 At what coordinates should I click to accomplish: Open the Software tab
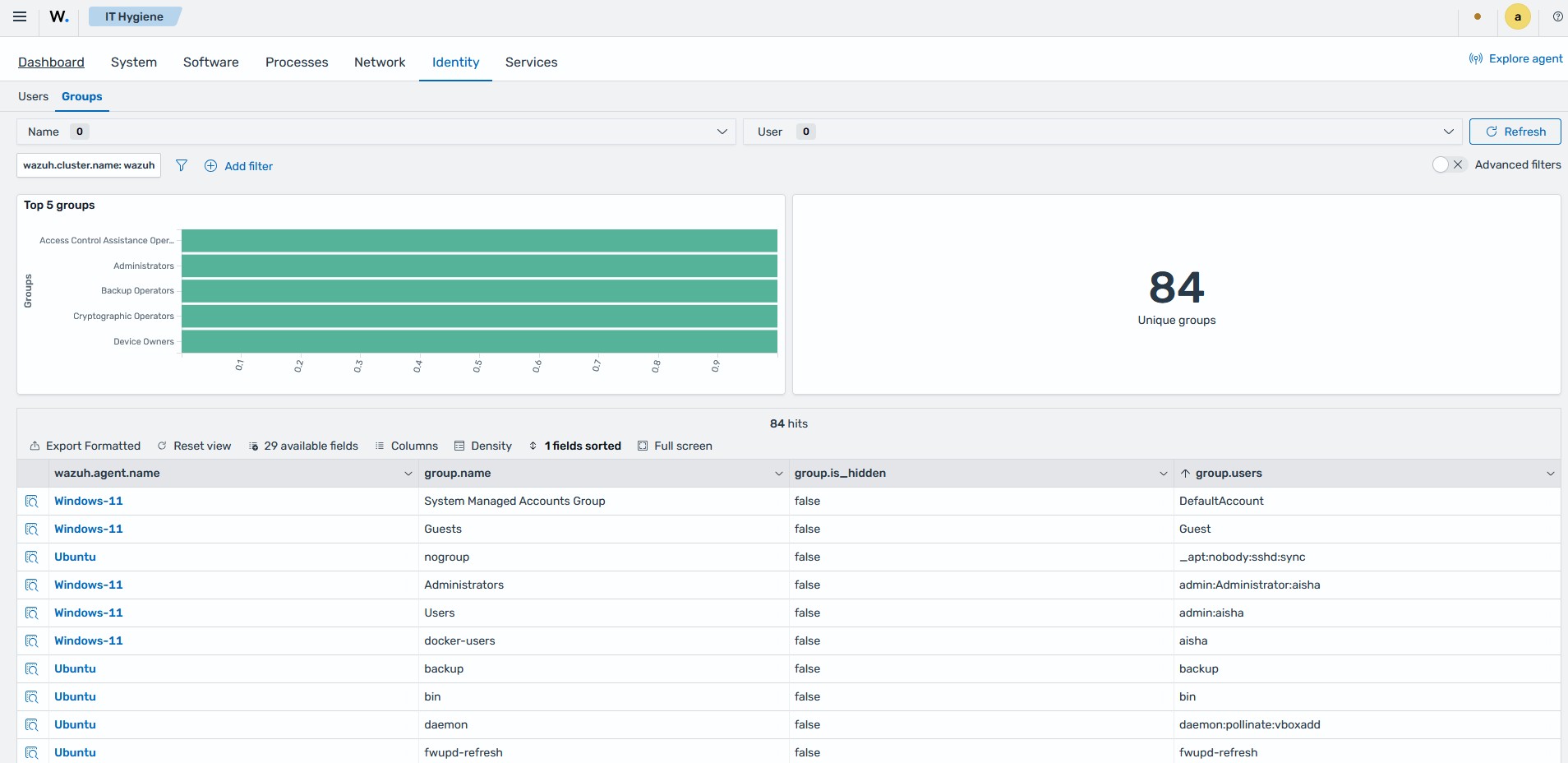coord(211,62)
